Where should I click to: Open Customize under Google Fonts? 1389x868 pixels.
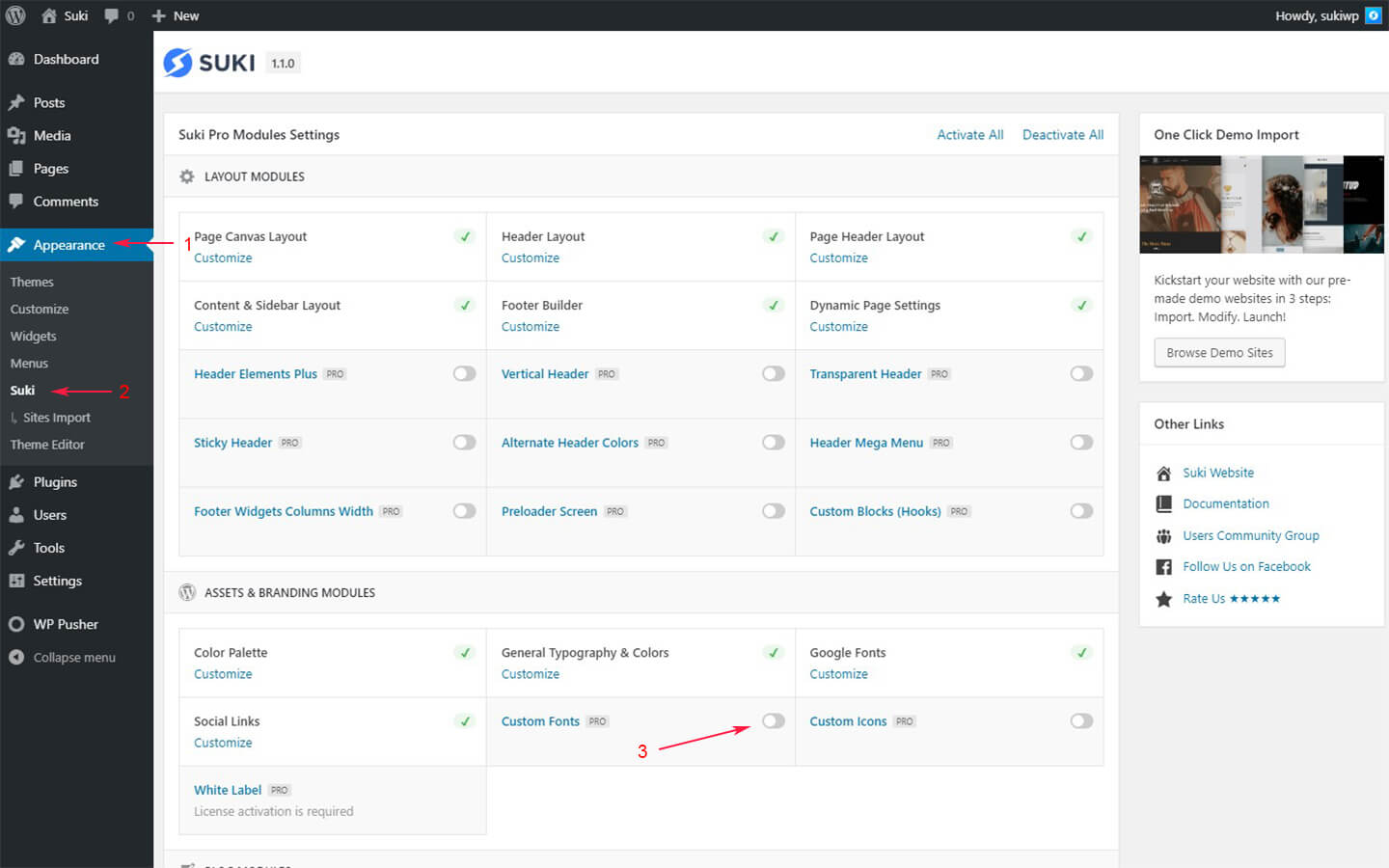pyautogui.click(x=838, y=673)
